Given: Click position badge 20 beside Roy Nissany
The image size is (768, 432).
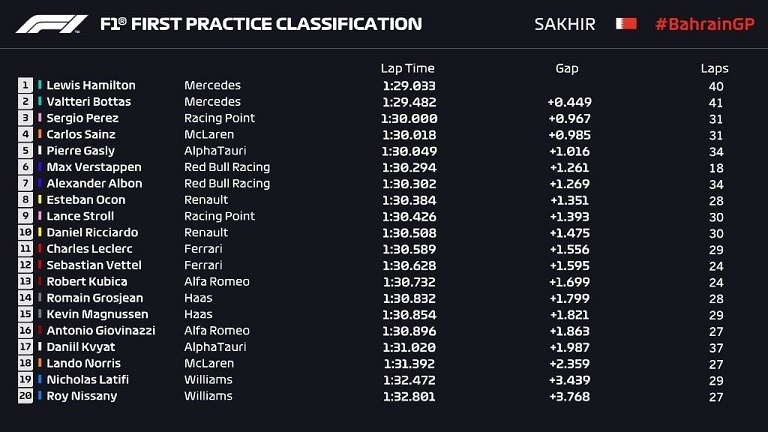Looking at the screenshot, I should (25, 396).
